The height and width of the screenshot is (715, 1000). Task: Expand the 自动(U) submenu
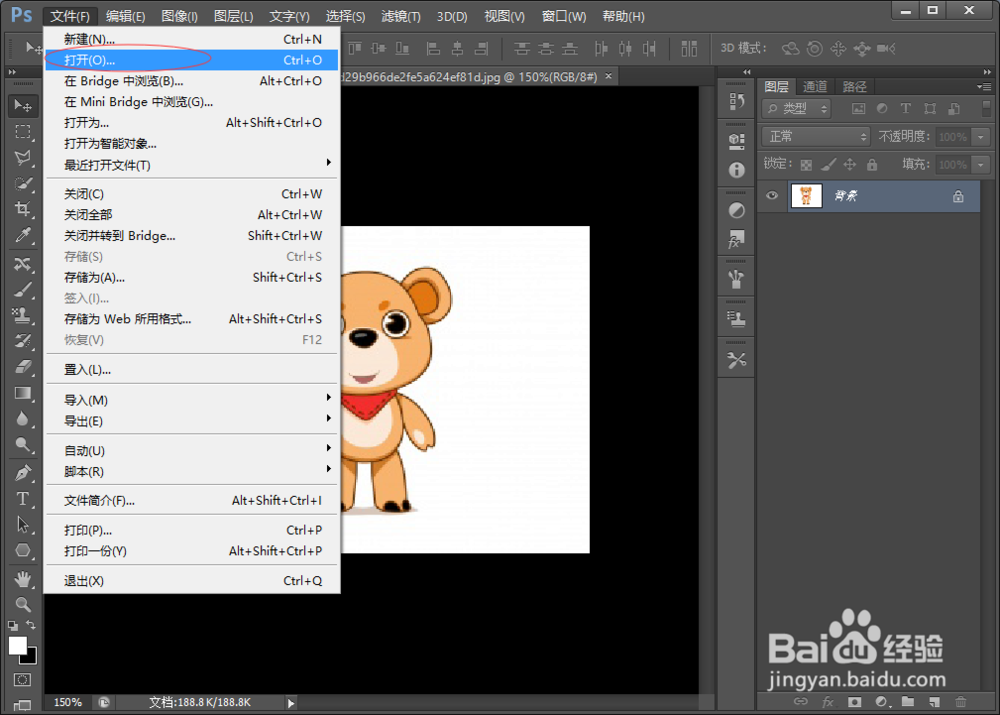point(191,450)
